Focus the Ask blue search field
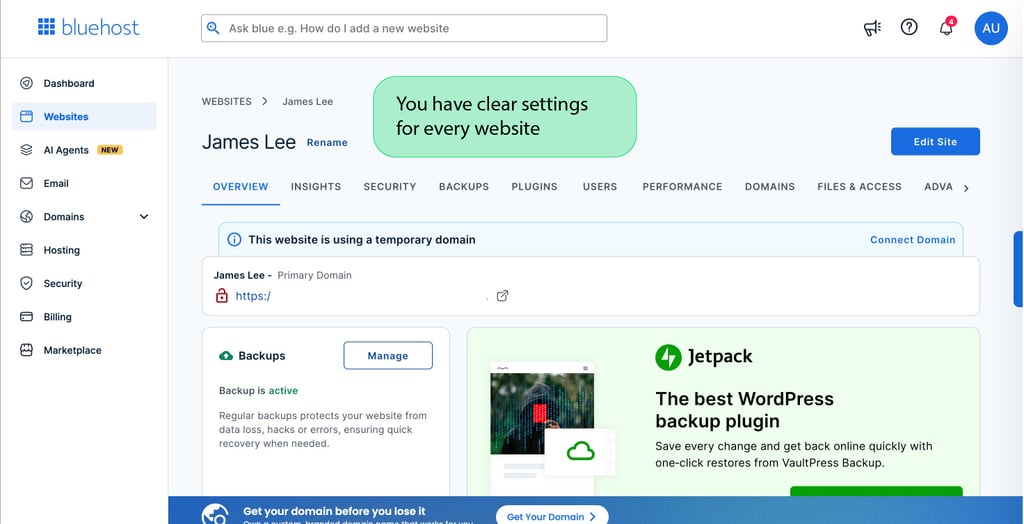The width and height of the screenshot is (1024, 524). click(404, 28)
